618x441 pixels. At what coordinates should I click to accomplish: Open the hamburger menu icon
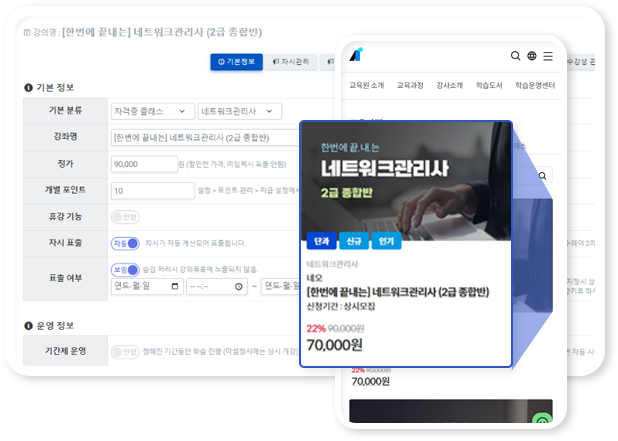click(548, 56)
